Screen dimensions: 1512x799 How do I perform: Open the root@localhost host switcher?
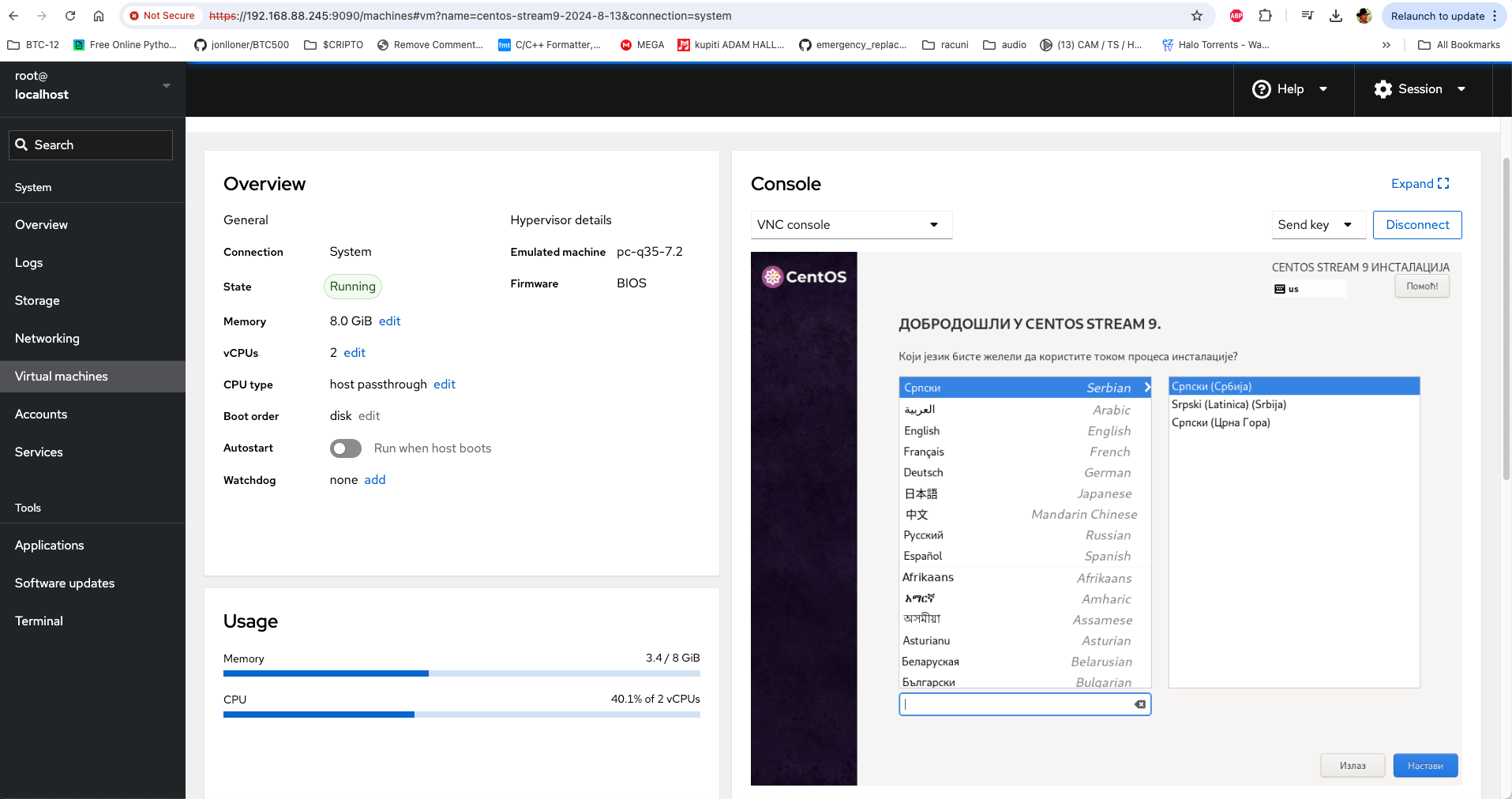pyautogui.click(x=92, y=85)
